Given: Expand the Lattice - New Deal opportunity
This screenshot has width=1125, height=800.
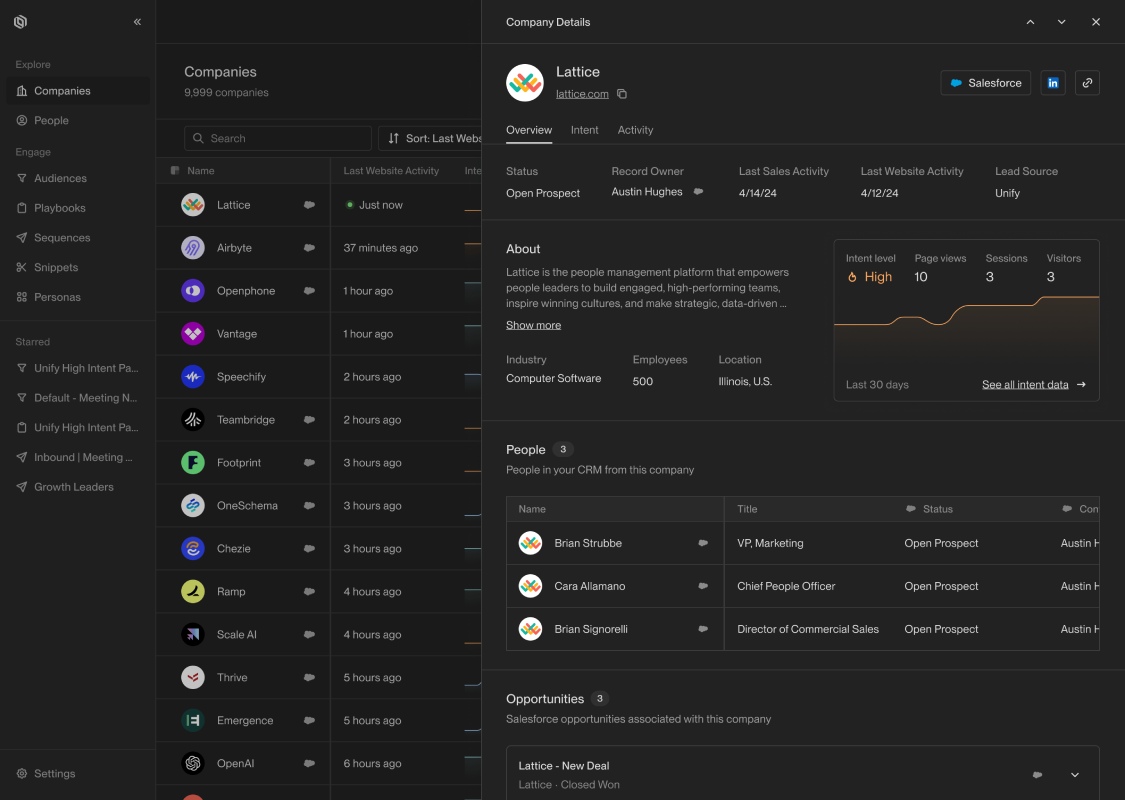Looking at the screenshot, I should point(1075,775).
